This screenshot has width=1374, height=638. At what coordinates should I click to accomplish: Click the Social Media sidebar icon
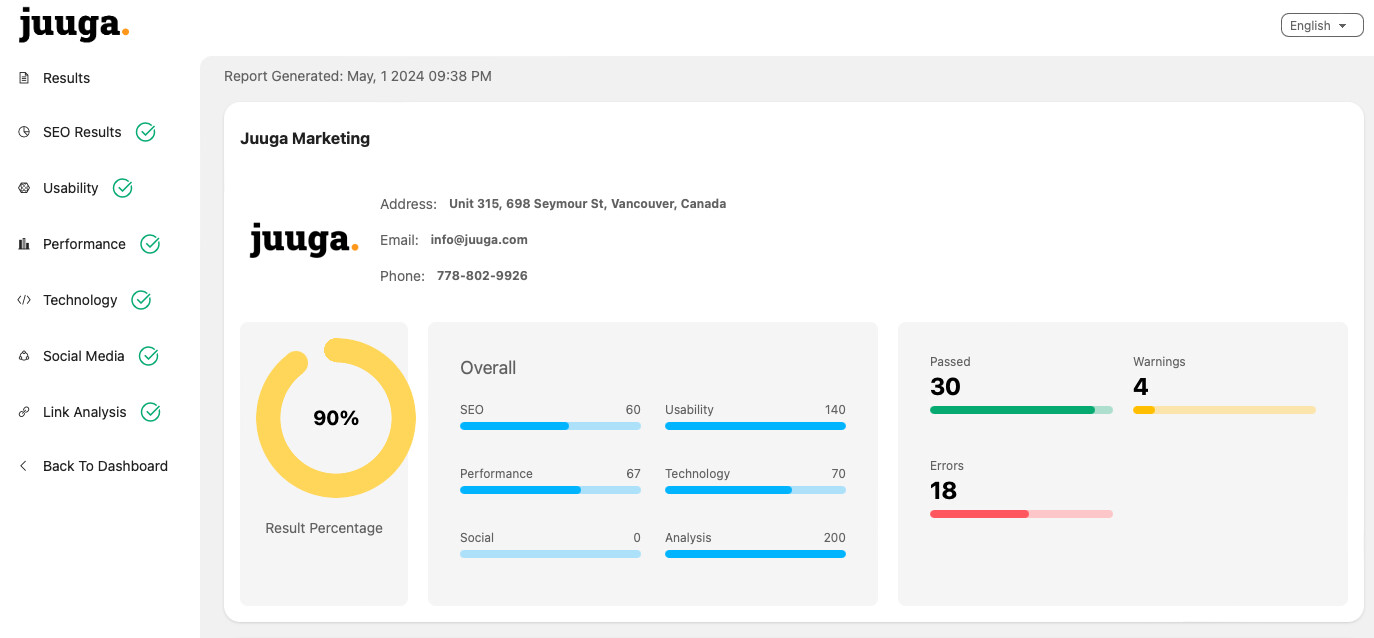(24, 356)
